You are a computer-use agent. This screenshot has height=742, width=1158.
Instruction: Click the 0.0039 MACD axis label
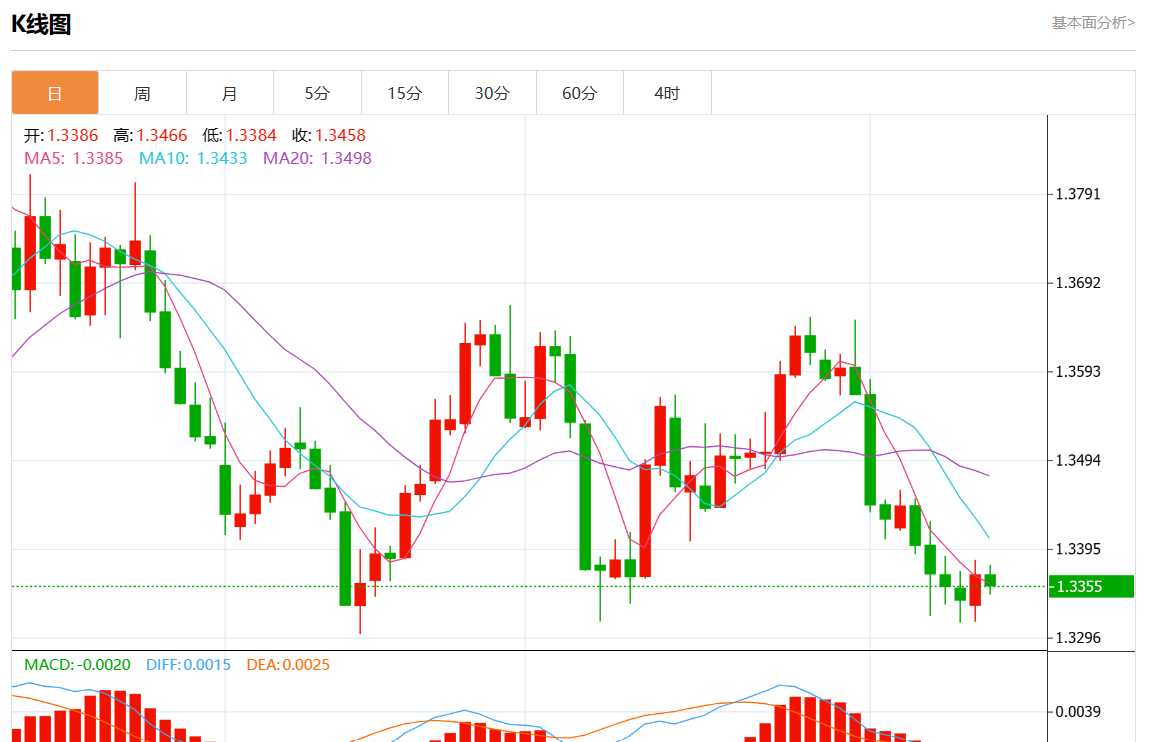point(1078,712)
